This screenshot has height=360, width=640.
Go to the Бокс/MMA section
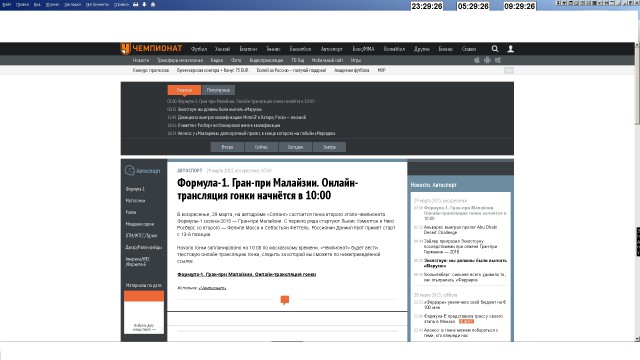pyautogui.click(x=363, y=49)
